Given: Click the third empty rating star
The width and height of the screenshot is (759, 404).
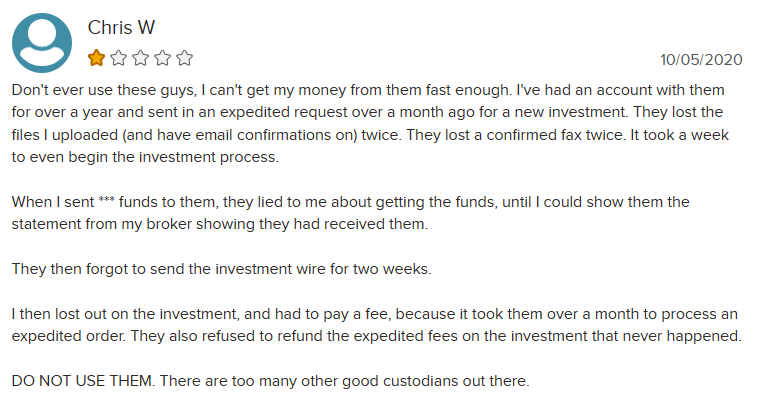Looking at the screenshot, I should [x=140, y=58].
